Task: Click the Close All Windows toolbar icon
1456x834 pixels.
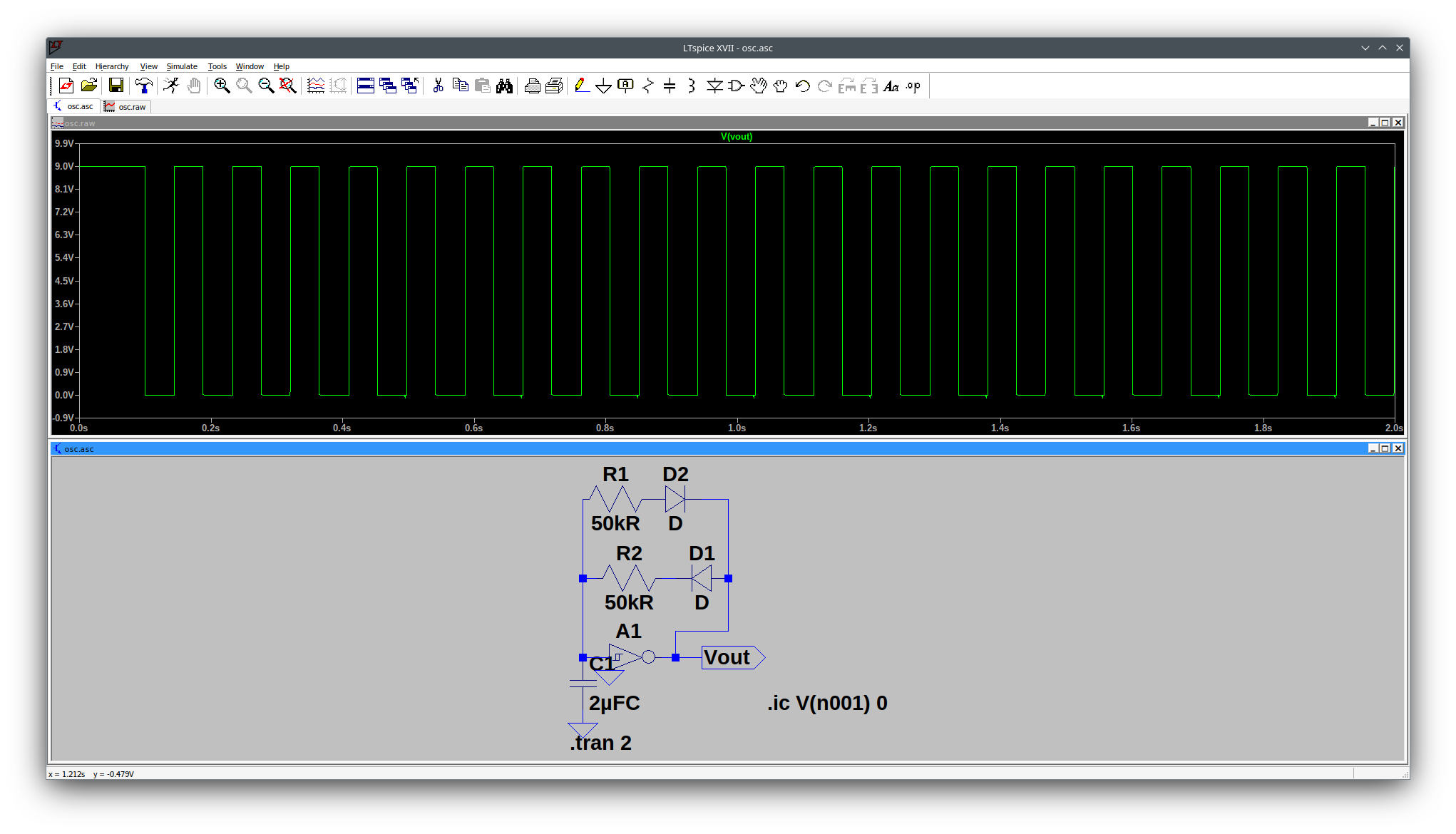Action: click(410, 86)
